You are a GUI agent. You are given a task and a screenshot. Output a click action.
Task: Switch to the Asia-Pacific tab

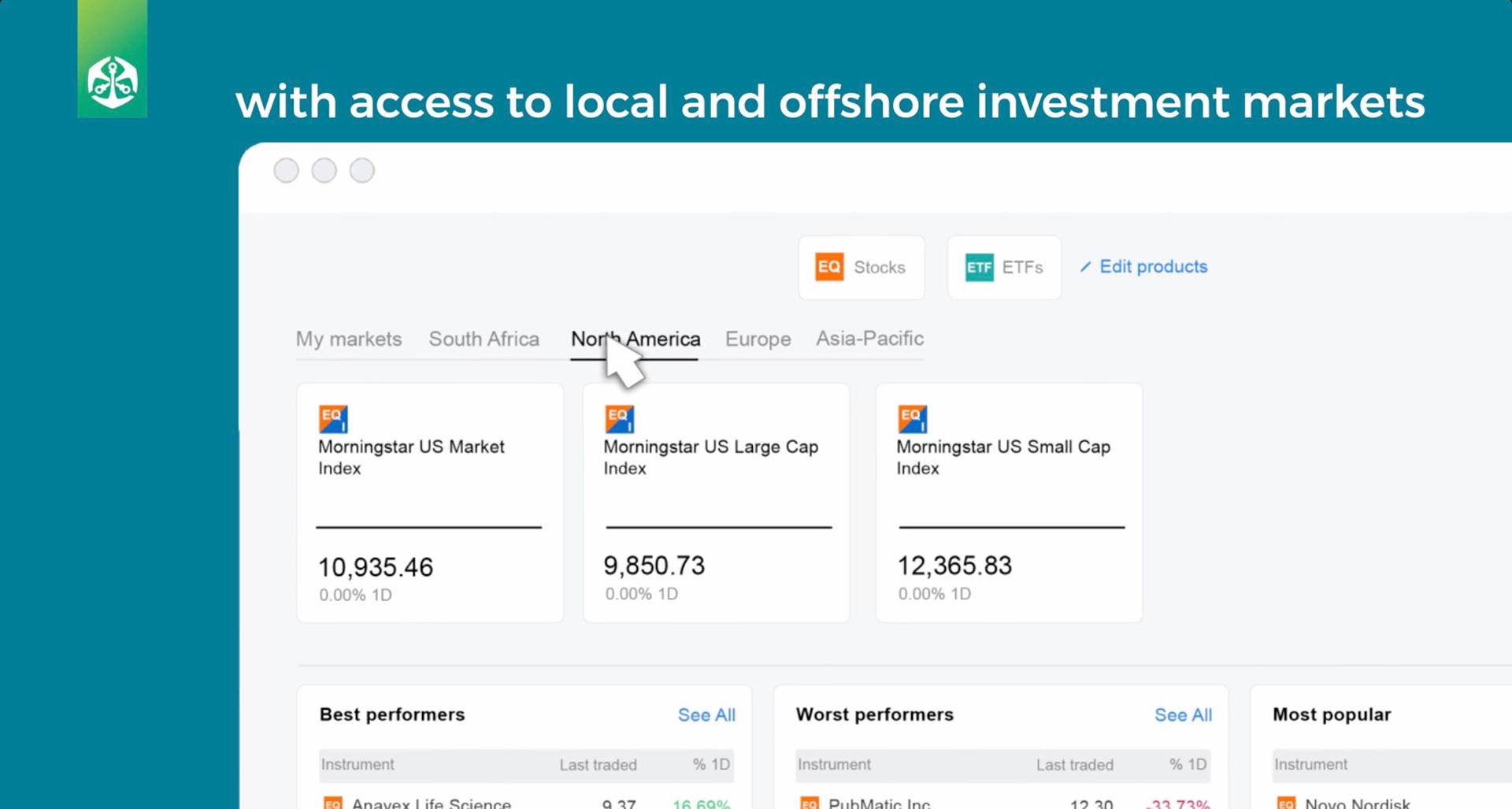coord(869,339)
